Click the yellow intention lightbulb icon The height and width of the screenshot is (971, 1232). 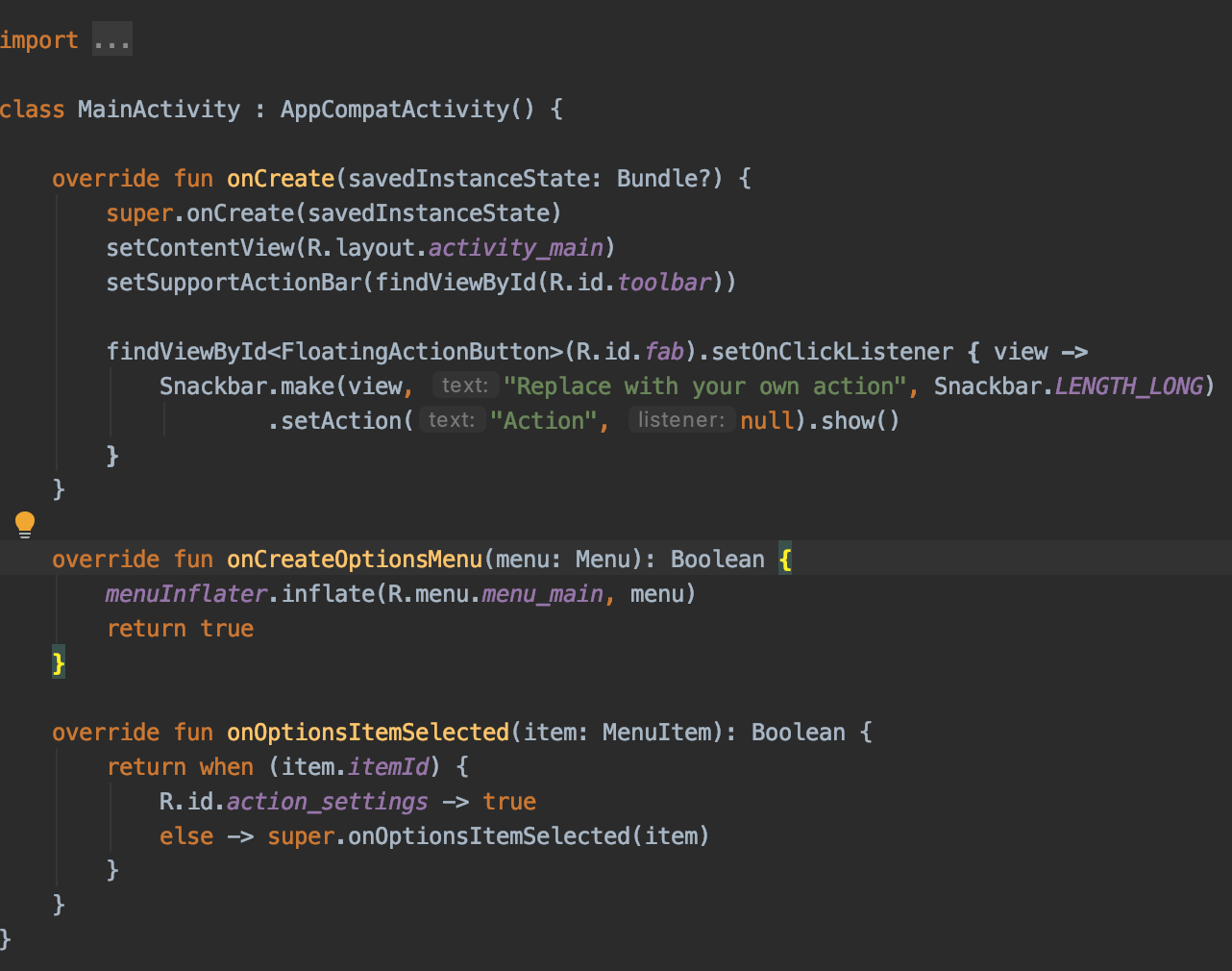24,524
